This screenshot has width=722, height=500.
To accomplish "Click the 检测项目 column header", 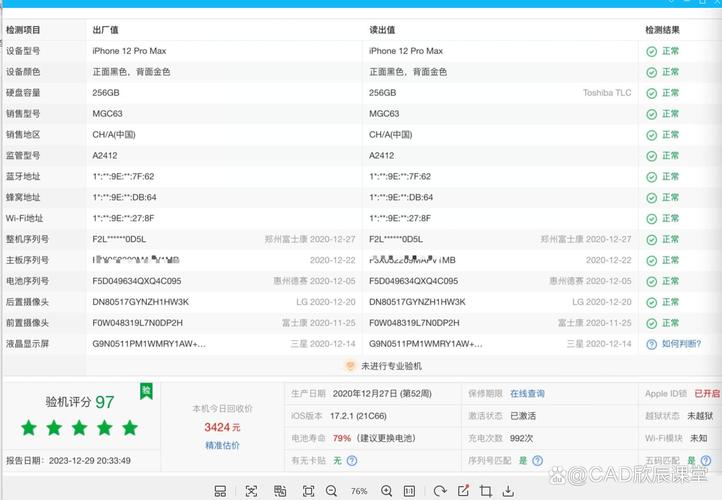I will coord(23,30).
